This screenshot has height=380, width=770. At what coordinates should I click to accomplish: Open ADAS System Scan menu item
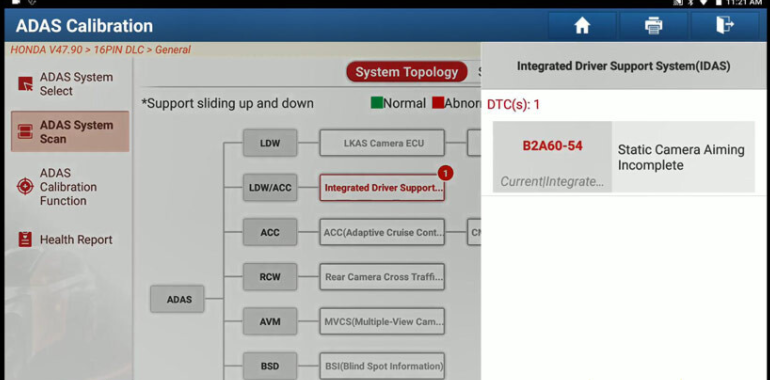point(70,132)
